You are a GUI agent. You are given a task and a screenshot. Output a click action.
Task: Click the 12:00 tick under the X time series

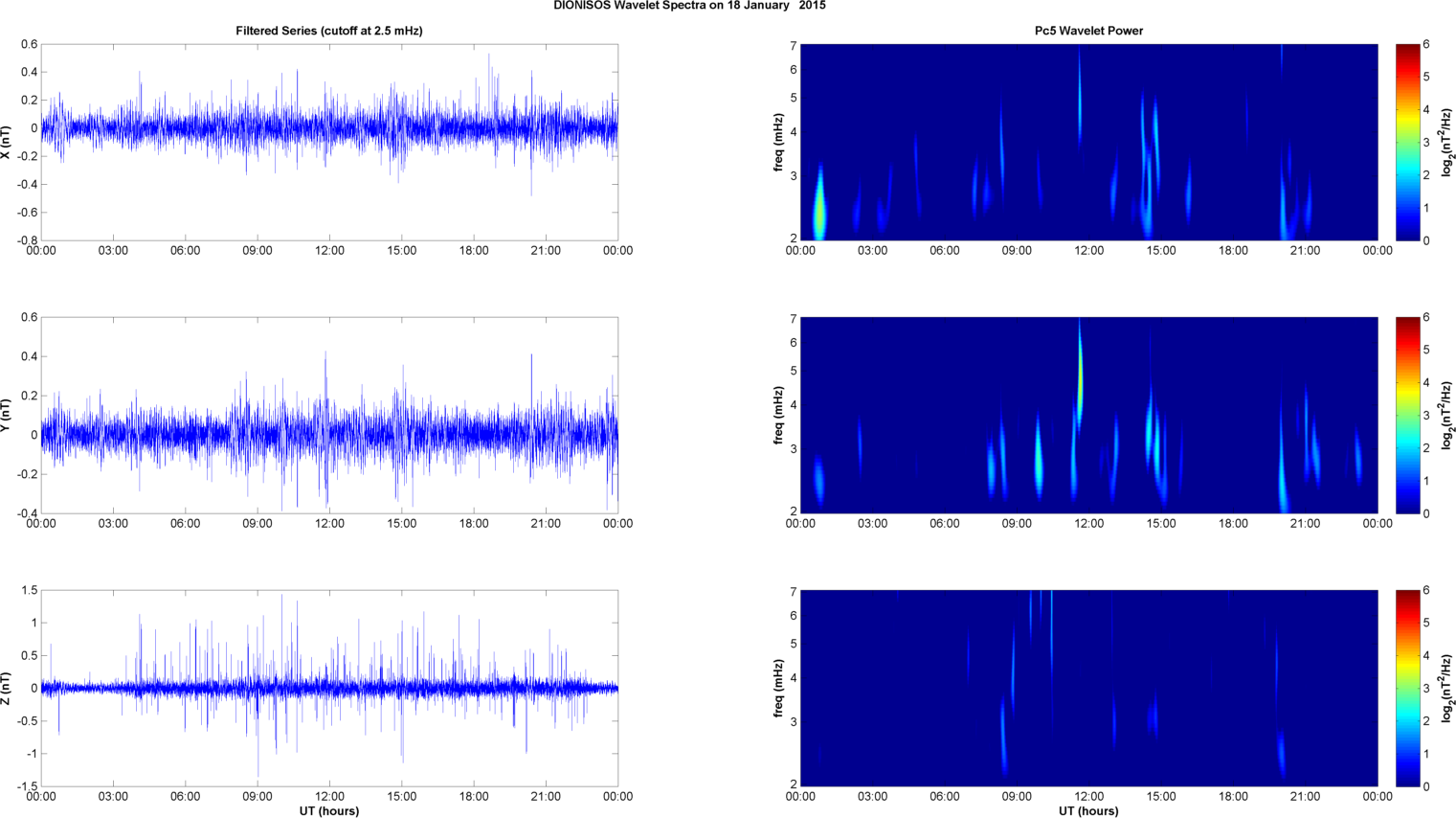tap(329, 251)
